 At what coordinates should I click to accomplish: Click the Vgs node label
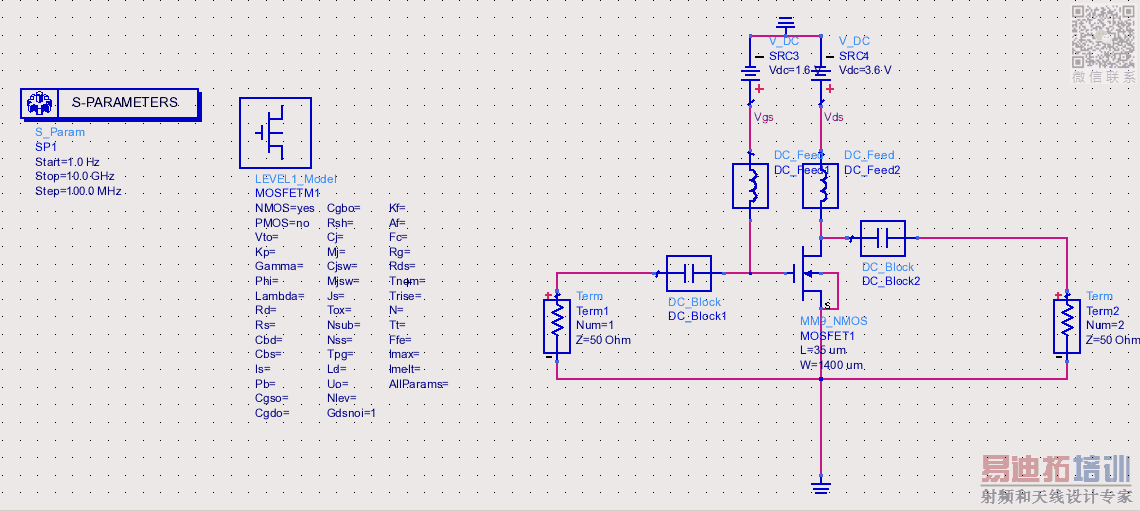click(x=766, y=116)
